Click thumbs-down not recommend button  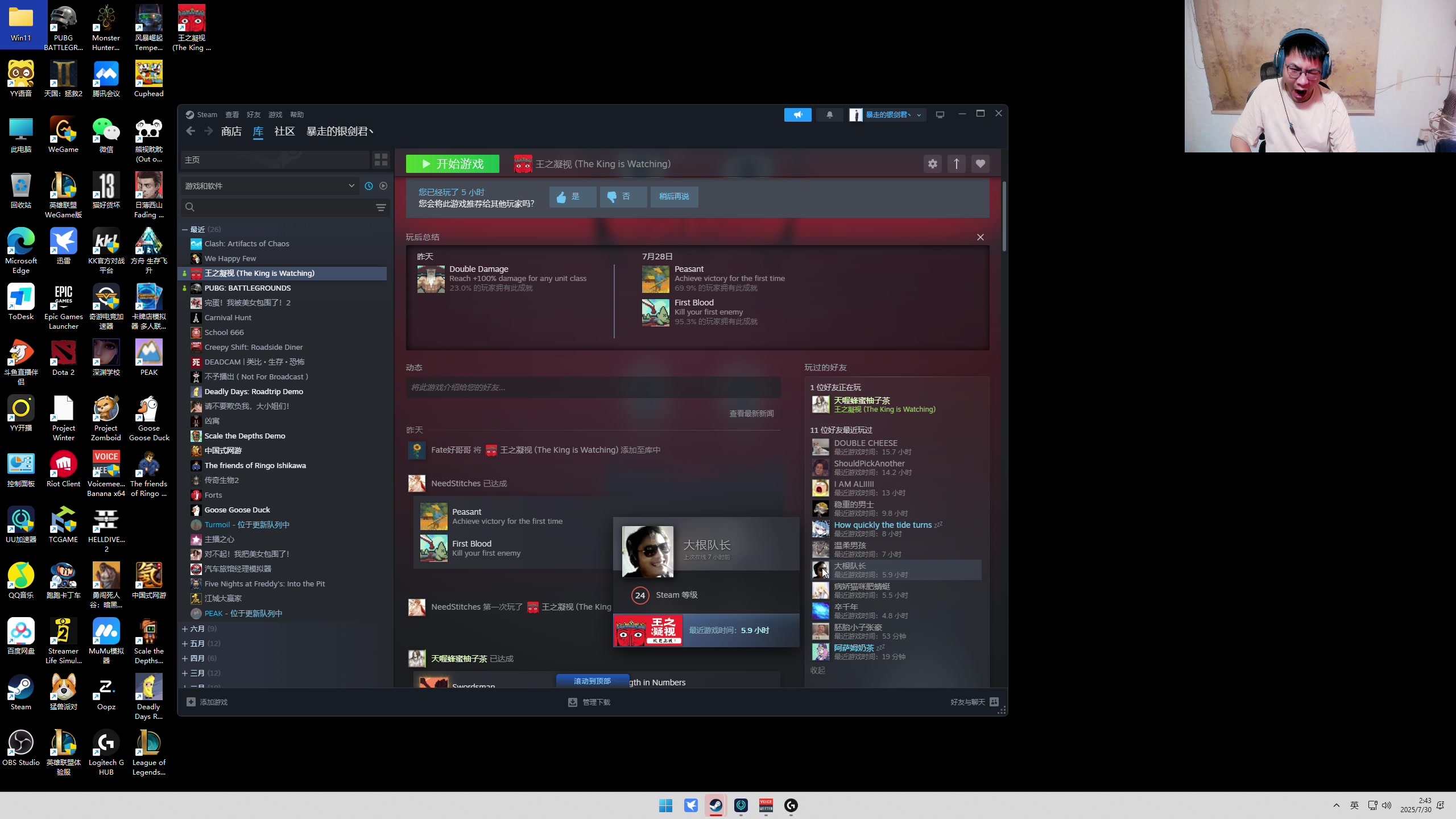[623, 197]
